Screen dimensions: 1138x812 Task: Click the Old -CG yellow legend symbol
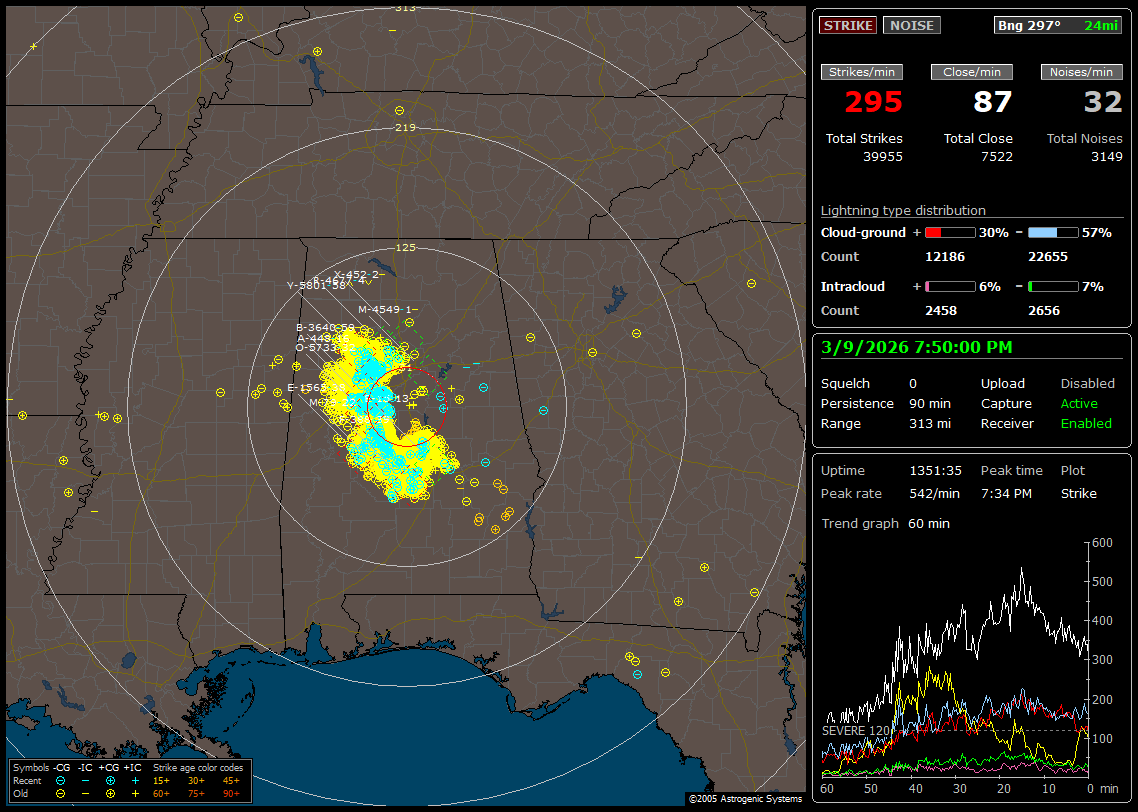pos(60,793)
